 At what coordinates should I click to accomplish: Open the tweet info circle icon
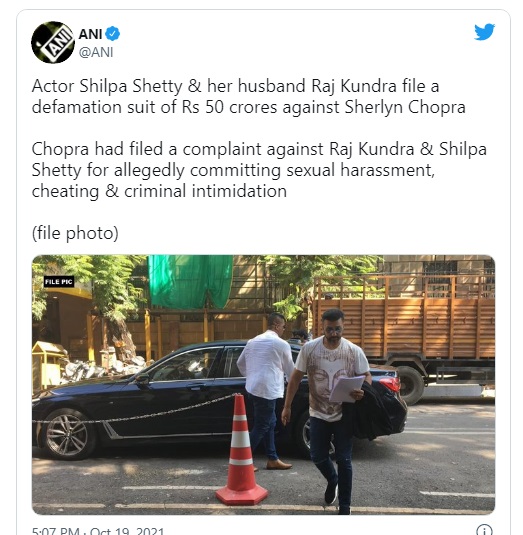484,530
